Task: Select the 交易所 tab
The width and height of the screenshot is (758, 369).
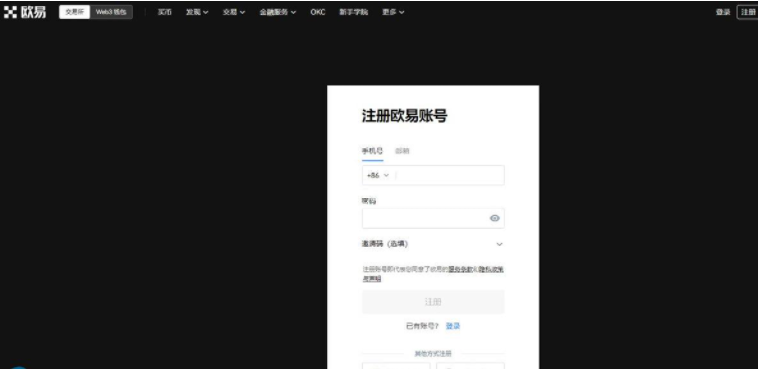Action: pos(74,12)
